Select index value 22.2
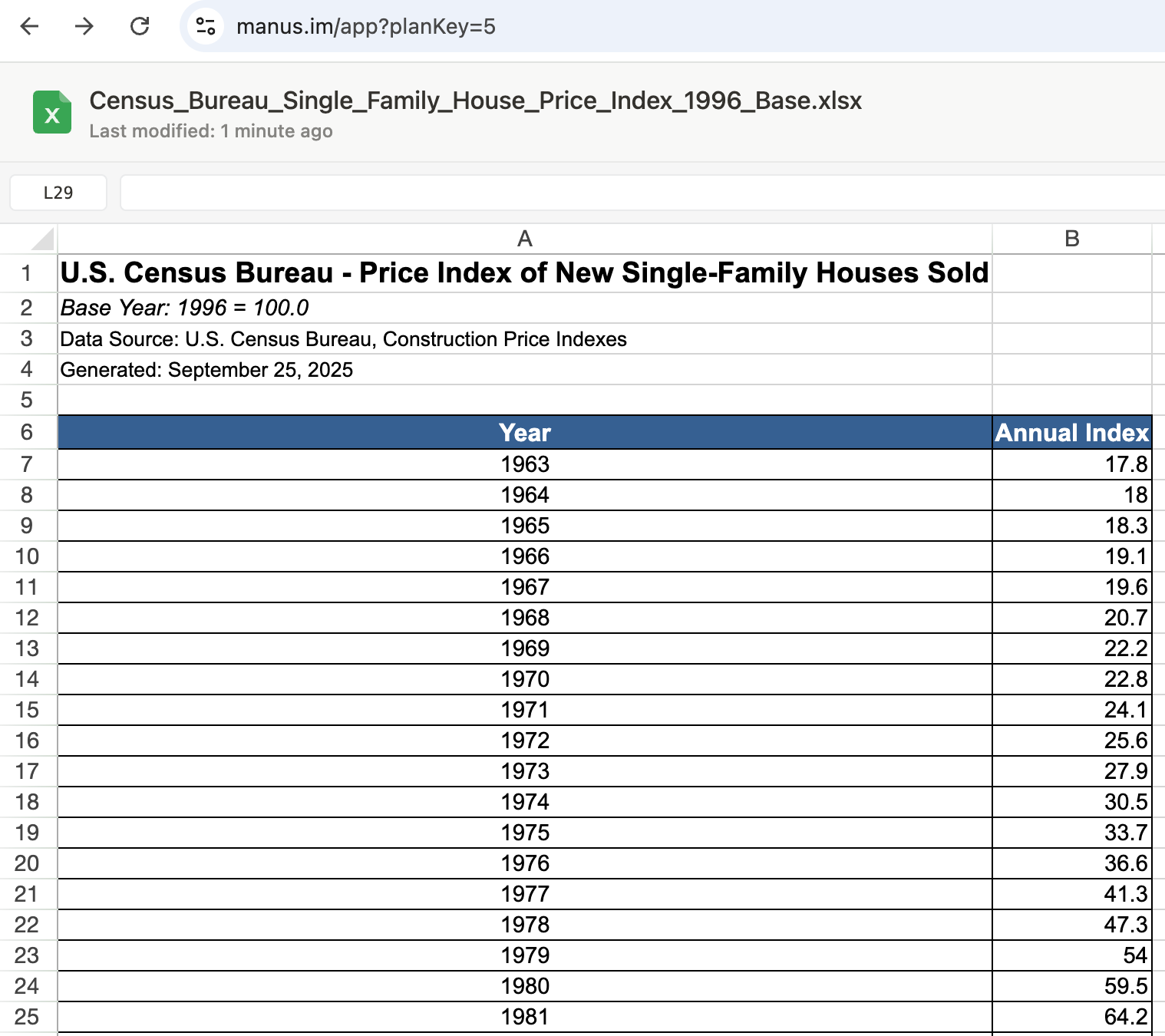 [x=1072, y=648]
